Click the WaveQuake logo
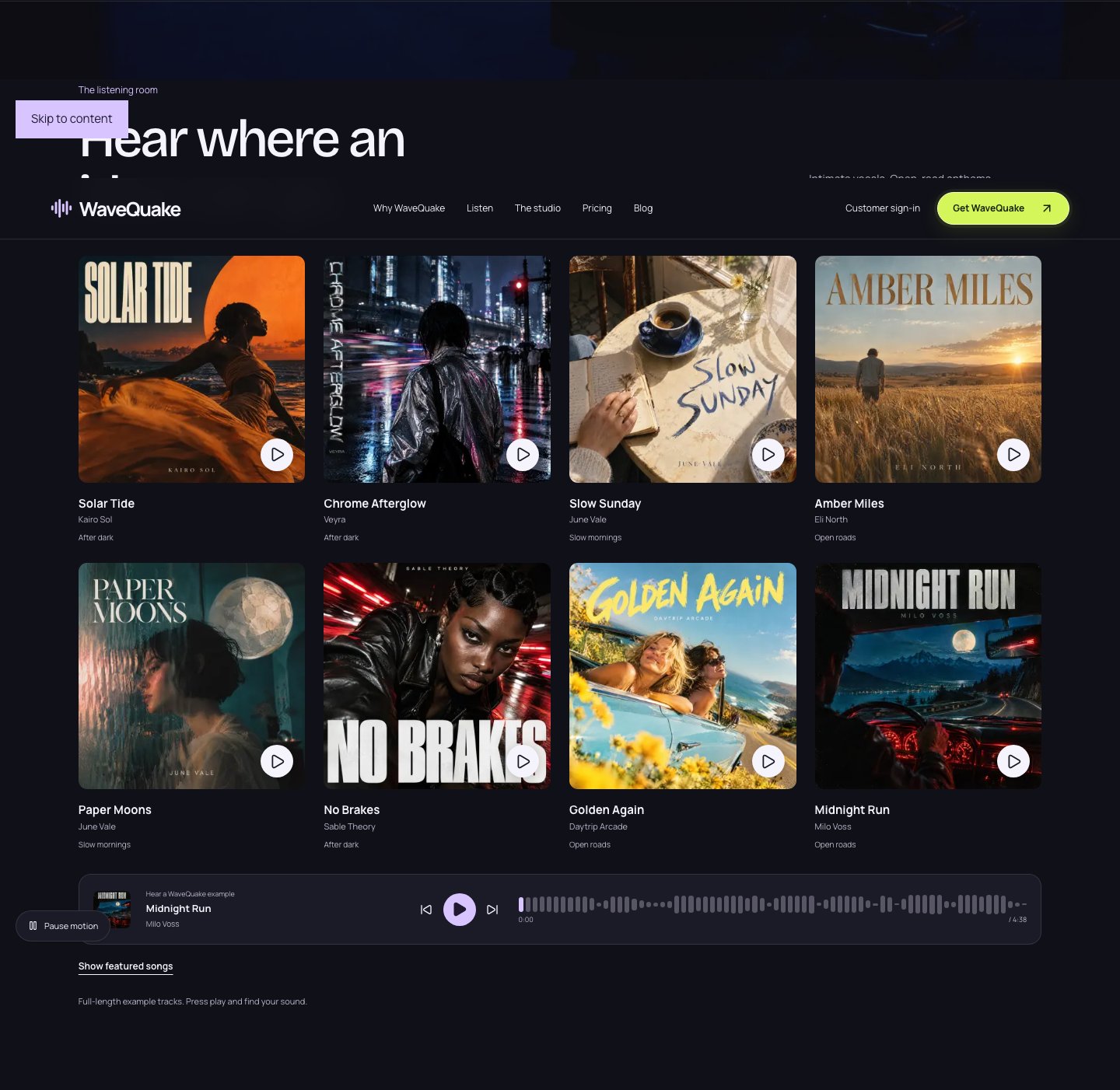Image resolution: width=1120 pixels, height=1090 pixels. click(x=116, y=208)
